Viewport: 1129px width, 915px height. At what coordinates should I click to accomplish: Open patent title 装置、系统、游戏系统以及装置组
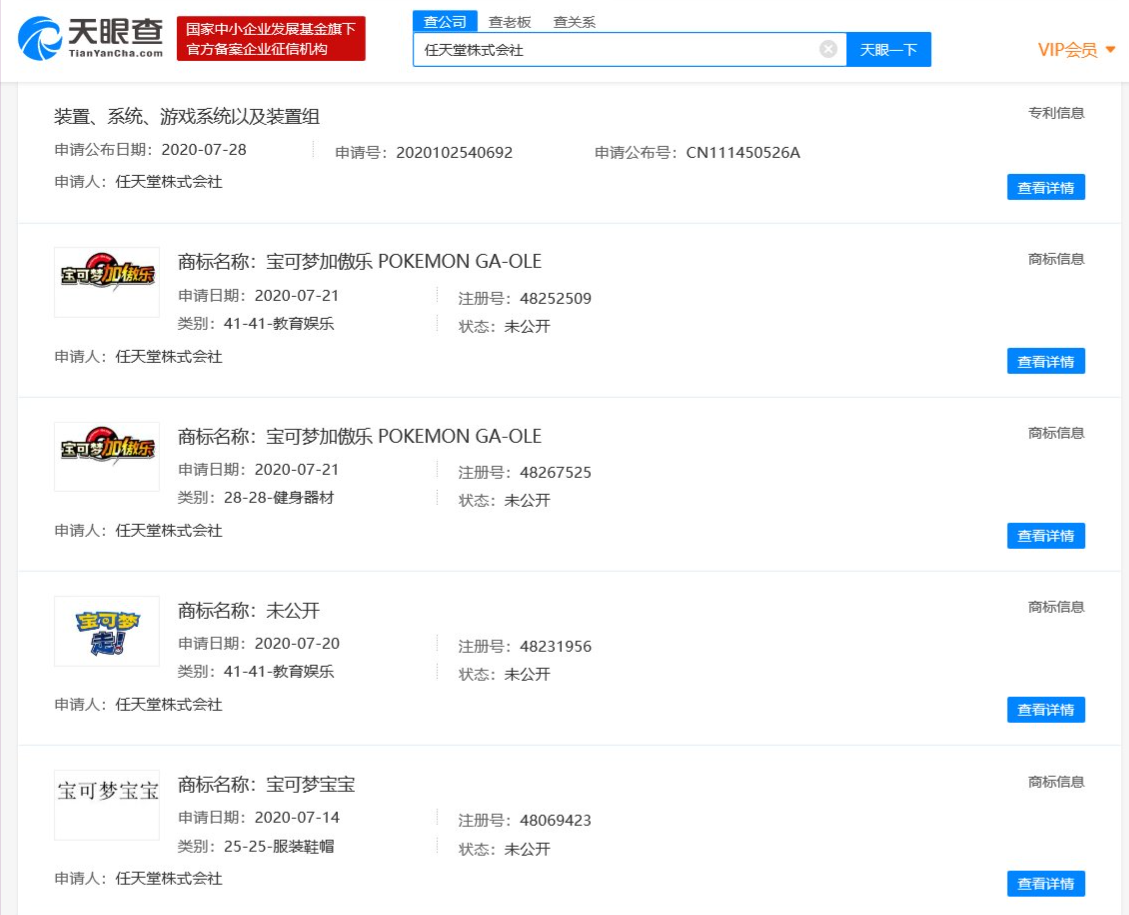coord(187,117)
